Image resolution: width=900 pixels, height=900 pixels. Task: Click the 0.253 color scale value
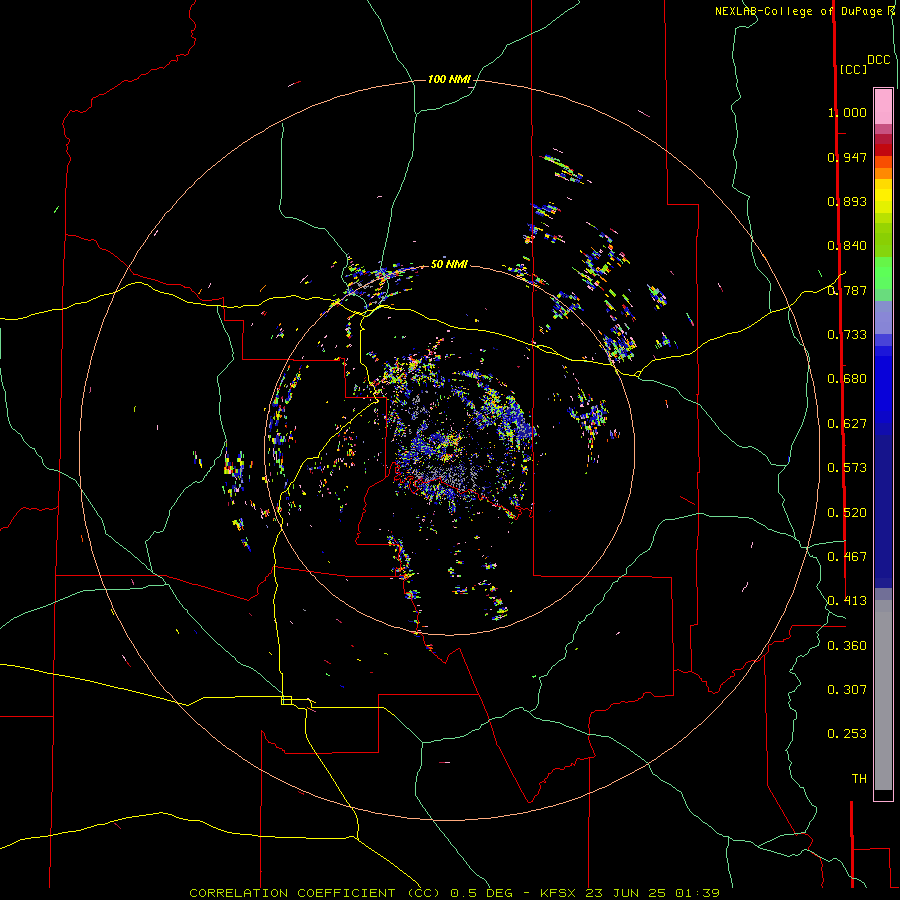(x=847, y=734)
